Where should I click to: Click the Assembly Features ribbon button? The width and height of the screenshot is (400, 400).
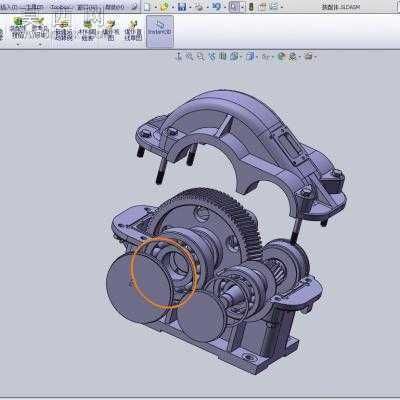click(18, 28)
